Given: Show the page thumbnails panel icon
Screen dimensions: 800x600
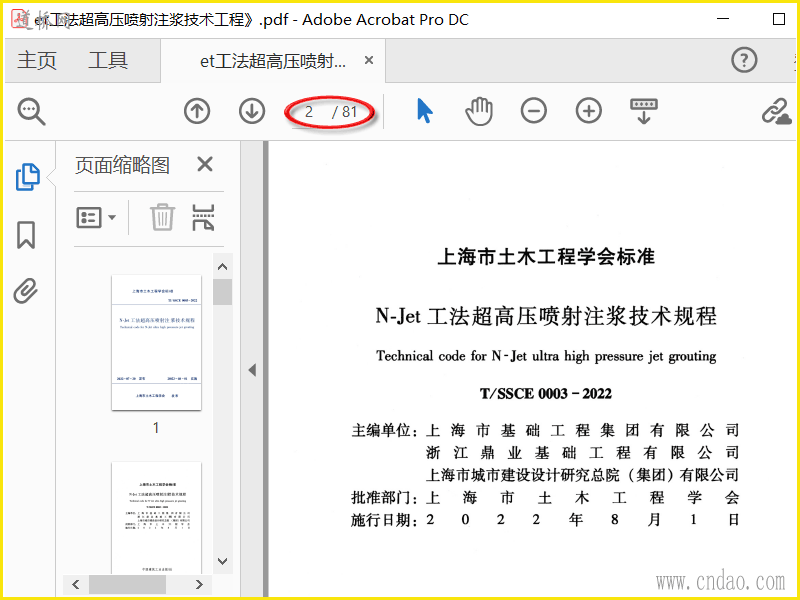Looking at the screenshot, I should point(28,177).
